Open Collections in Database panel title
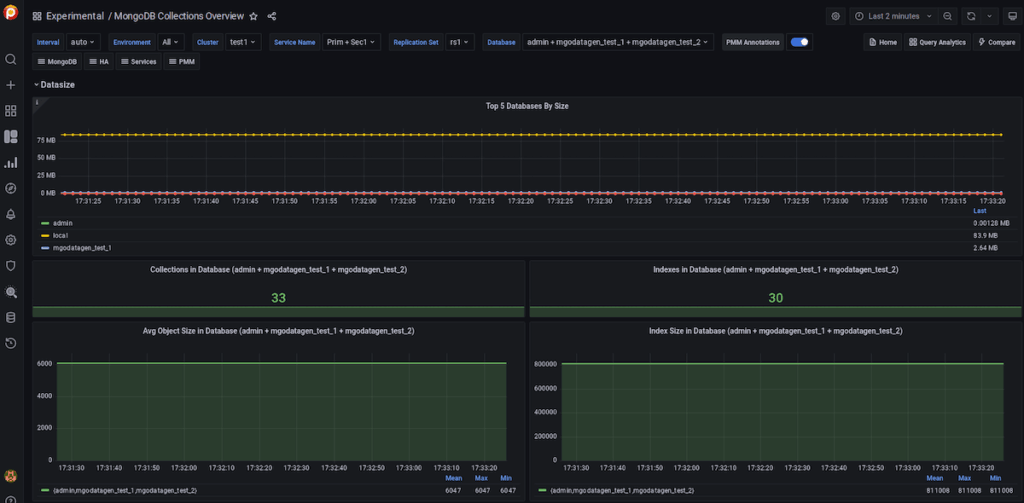Viewport: 1024px width, 503px height. 278,269
